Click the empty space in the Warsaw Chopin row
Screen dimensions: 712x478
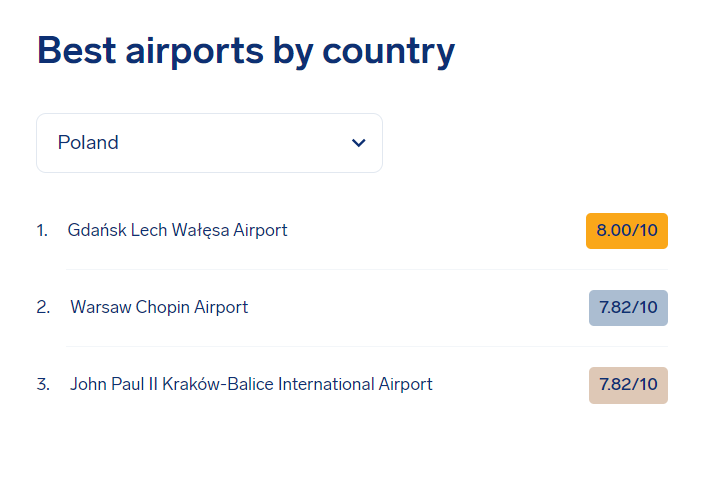click(x=418, y=308)
